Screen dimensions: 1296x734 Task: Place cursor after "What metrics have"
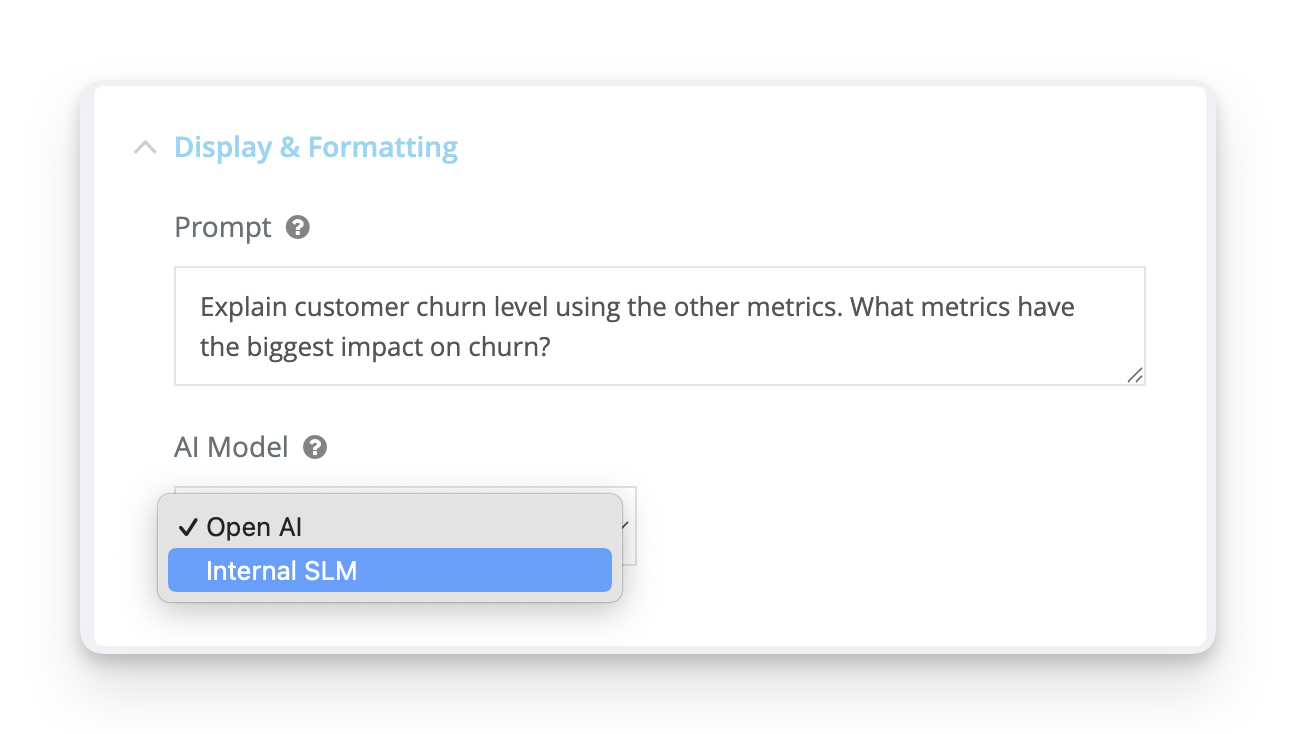coord(1077,306)
